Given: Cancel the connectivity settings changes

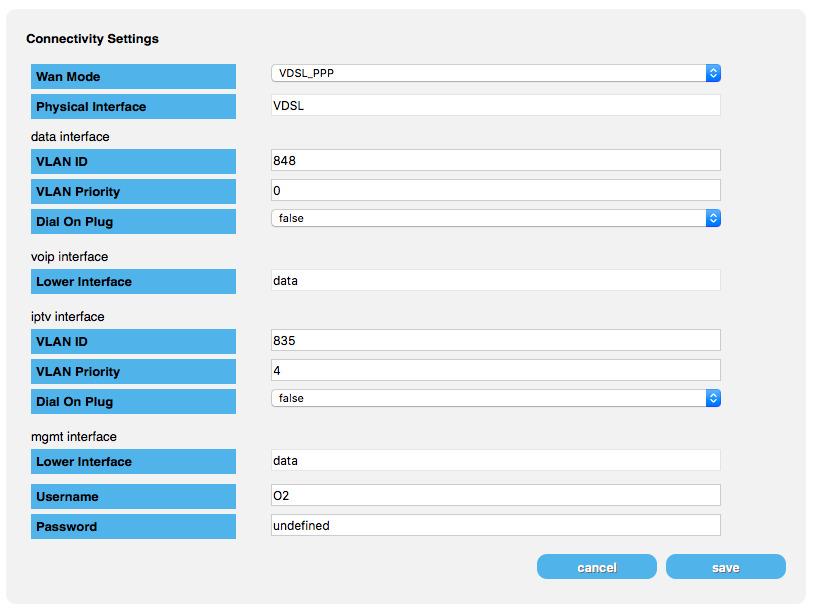Looking at the screenshot, I should pyautogui.click(x=597, y=567).
